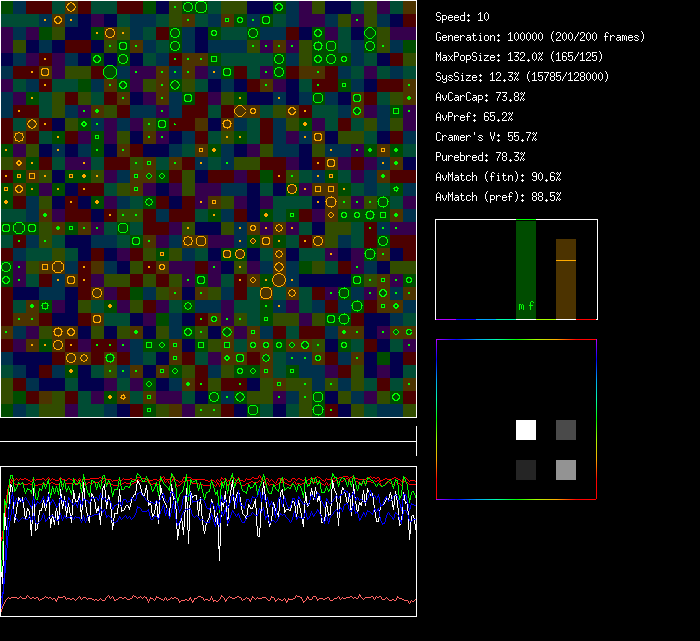The height and width of the screenshot is (641, 700).
Task: Click the gray square right of white square
Action: (x=566, y=430)
